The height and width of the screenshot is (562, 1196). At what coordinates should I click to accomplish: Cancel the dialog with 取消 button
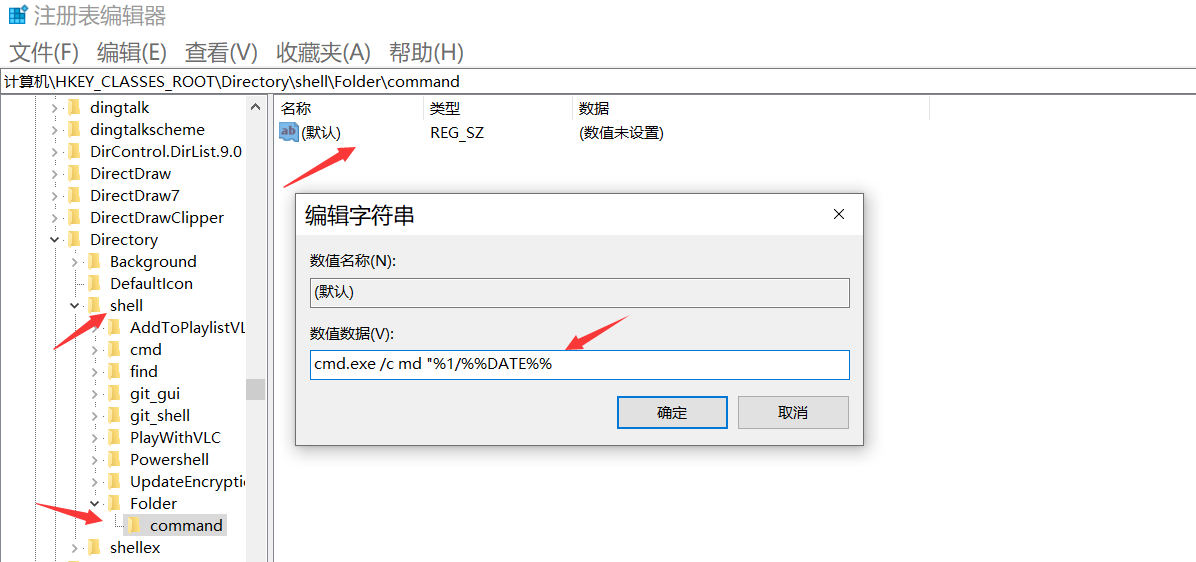click(x=793, y=413)
